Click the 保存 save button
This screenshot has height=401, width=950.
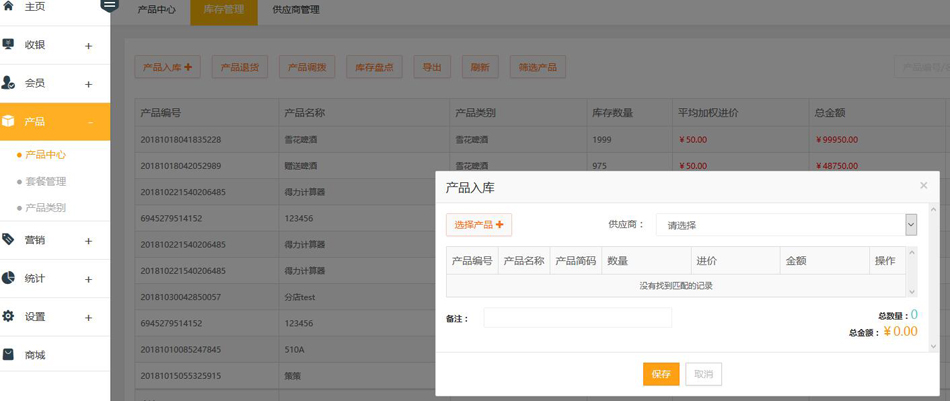point(661,374)
